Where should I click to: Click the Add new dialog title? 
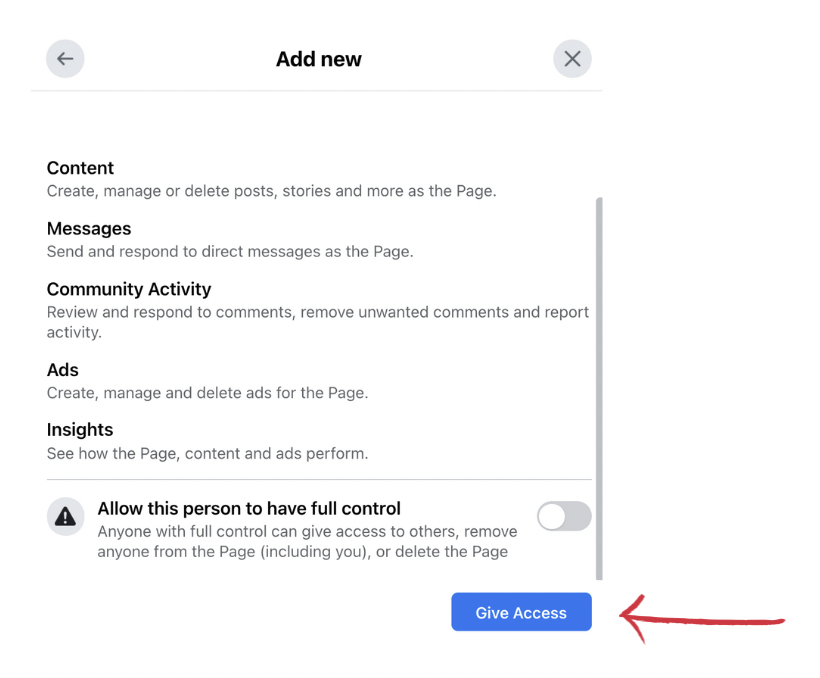click(x=318, y=59)
